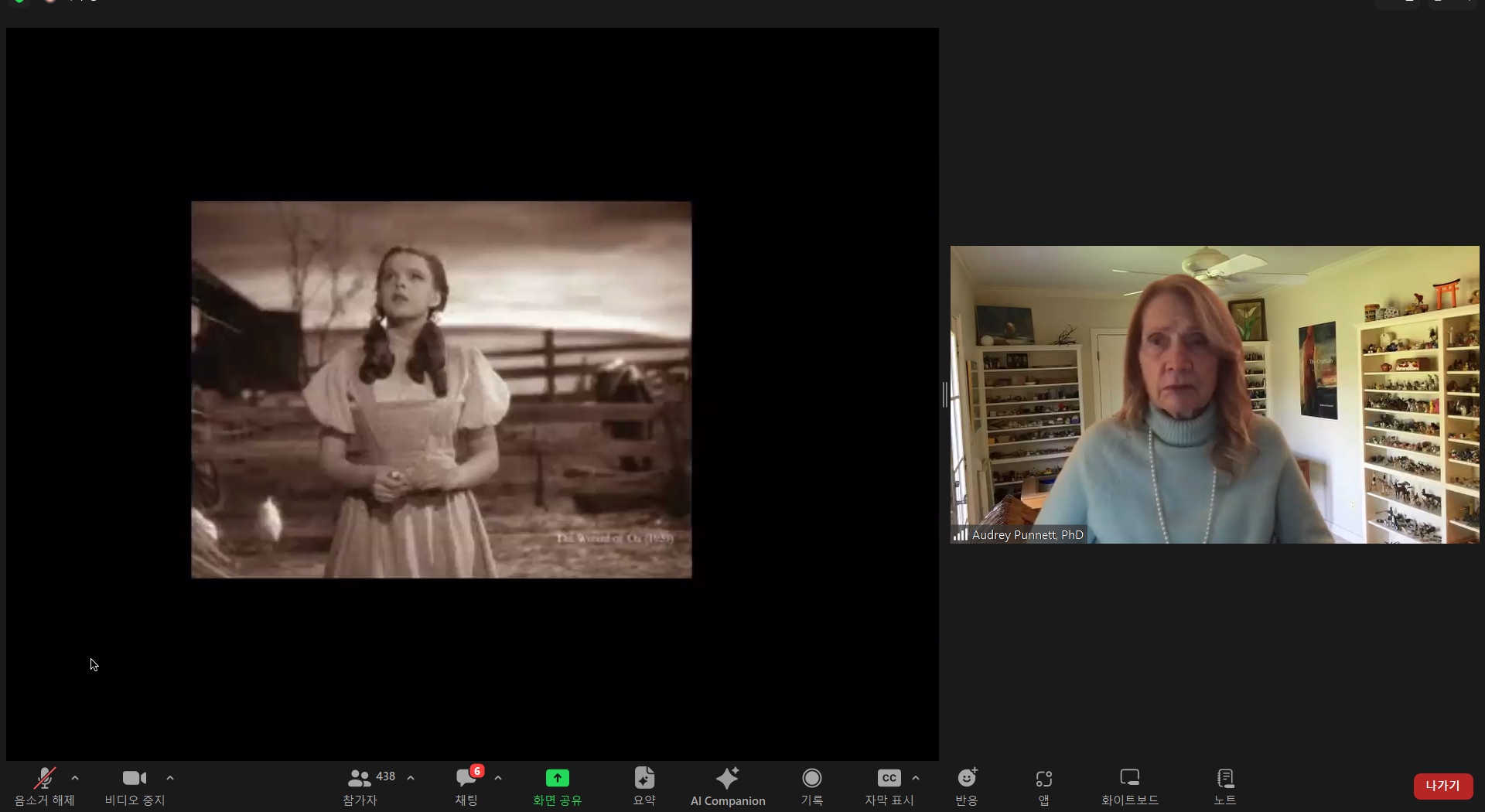Click the signal strength bars icon

[961, 534]
